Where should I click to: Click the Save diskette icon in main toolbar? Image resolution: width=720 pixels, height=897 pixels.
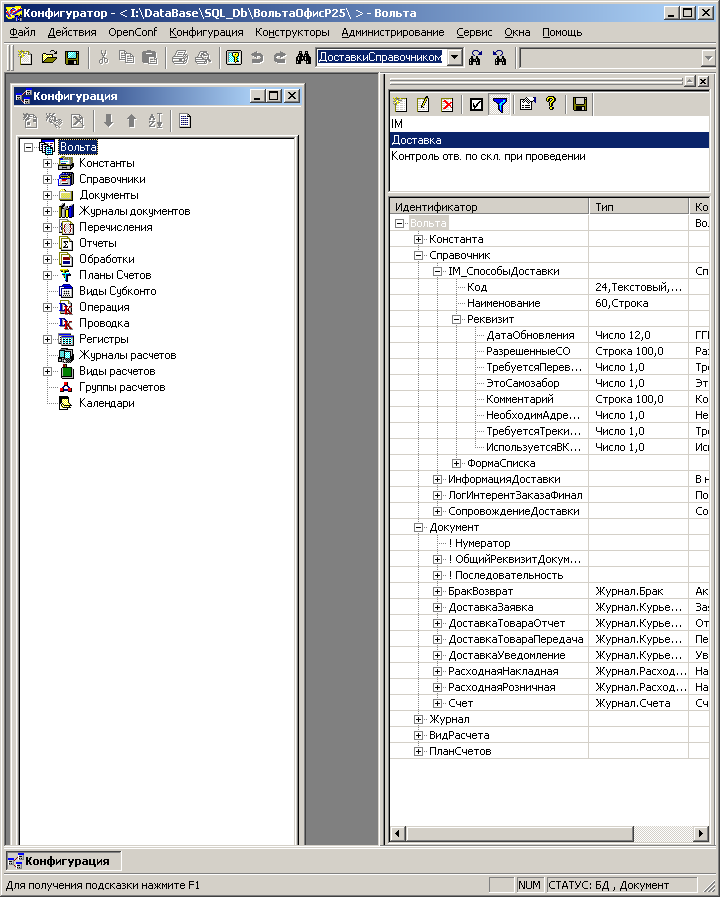coord(72,58)
